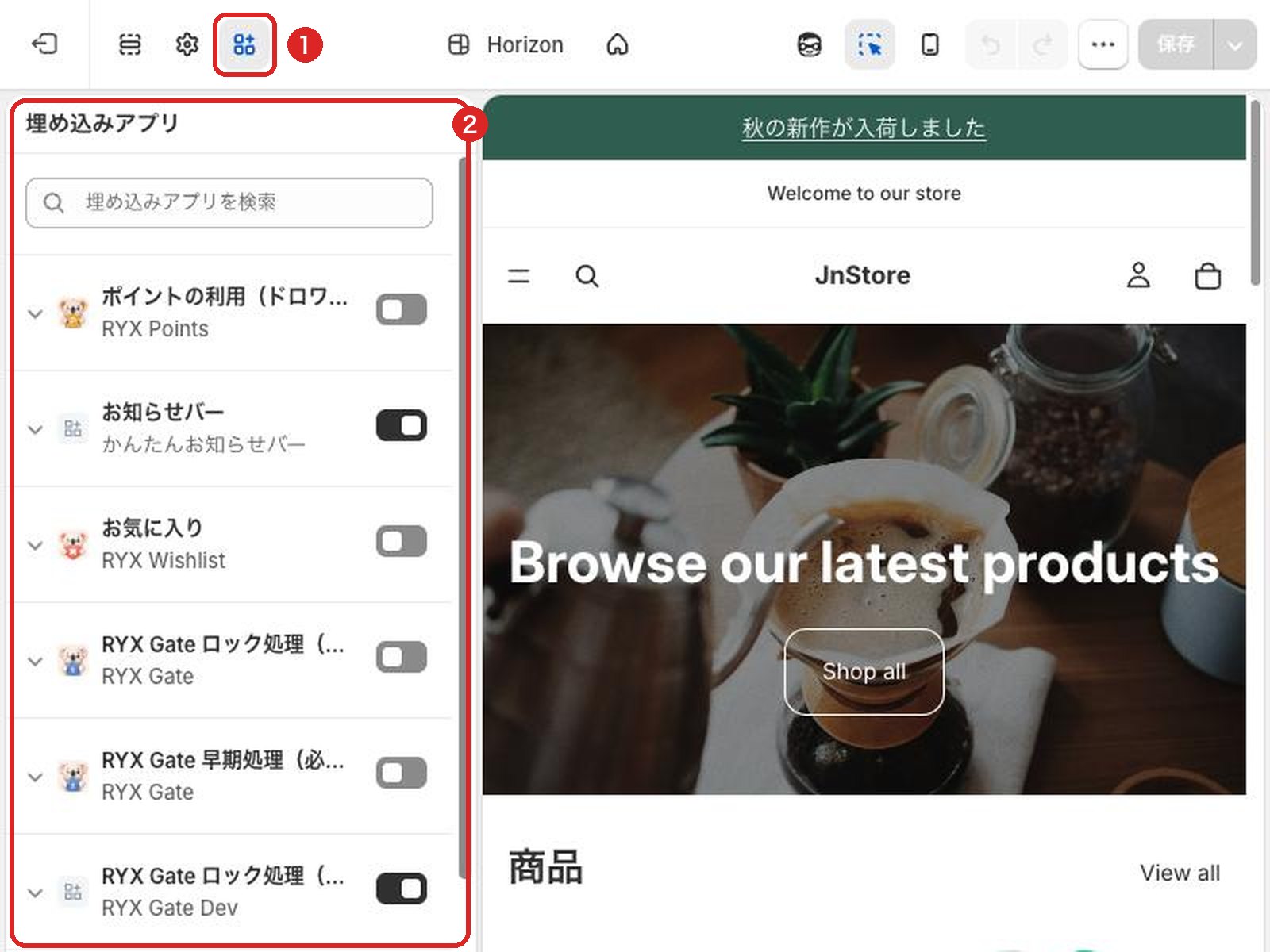Expand the RYX Gate Dev row
The image size is (1270, 952).
click(x=35, y=892)
